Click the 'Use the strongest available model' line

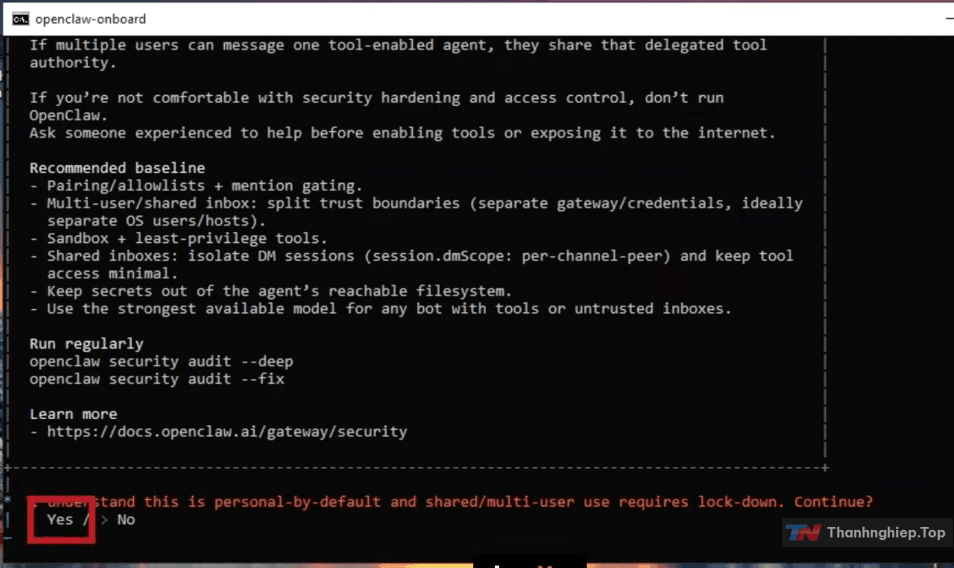[380, 309]
